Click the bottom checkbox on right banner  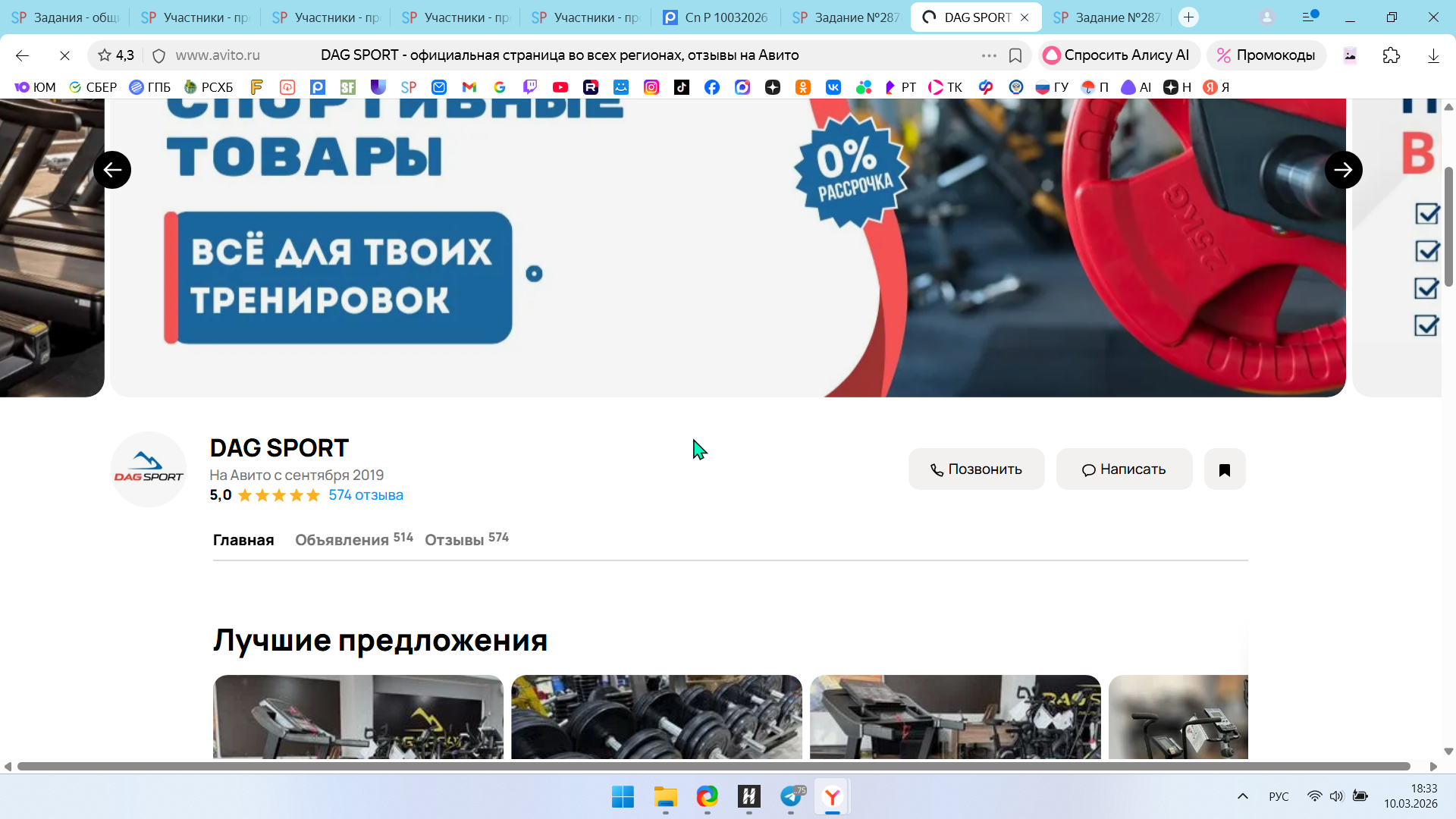coord(1426,326)
